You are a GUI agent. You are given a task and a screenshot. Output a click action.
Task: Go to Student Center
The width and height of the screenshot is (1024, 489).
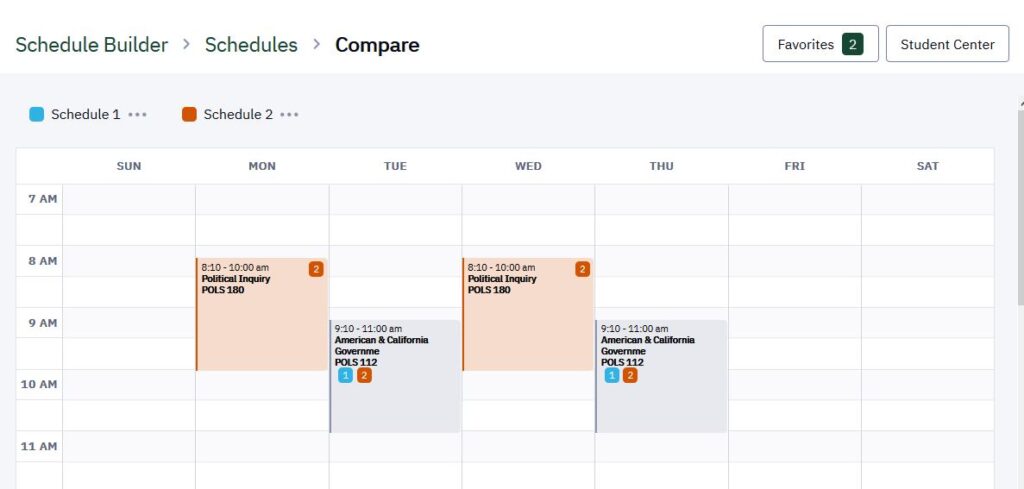pyautogui.click(x=947, y=44)
